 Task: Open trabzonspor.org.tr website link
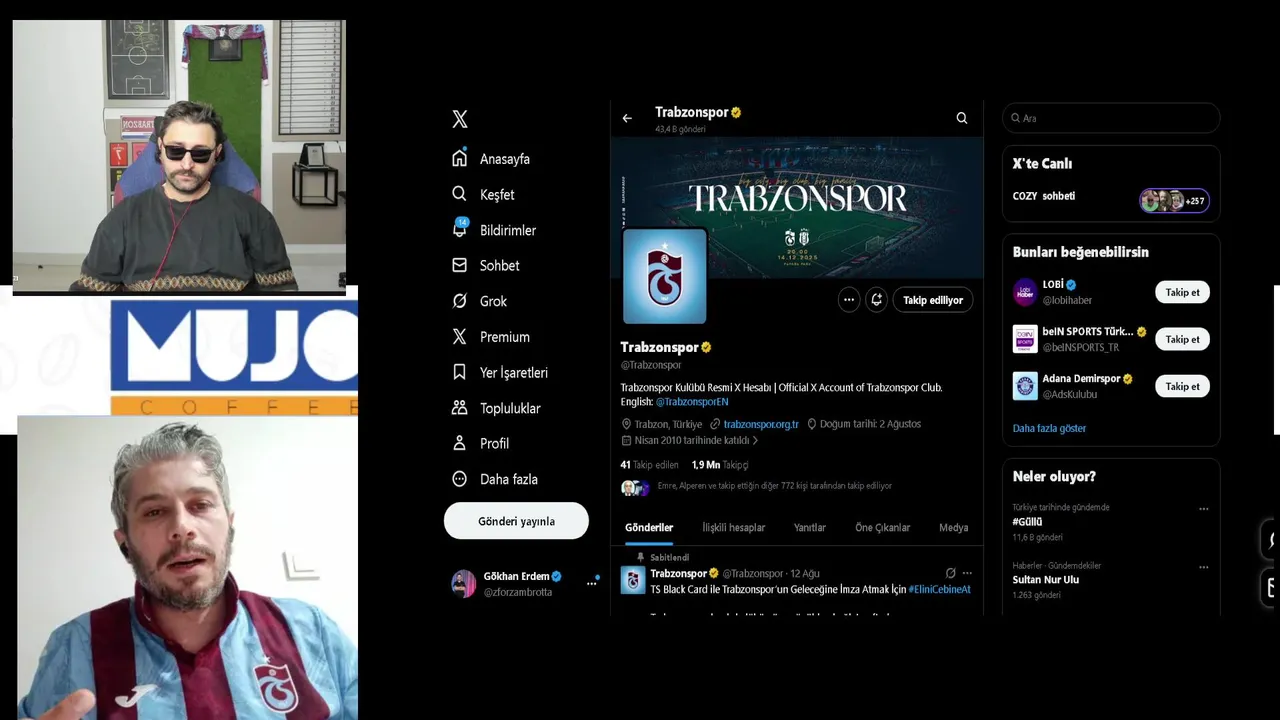(761, 424)
